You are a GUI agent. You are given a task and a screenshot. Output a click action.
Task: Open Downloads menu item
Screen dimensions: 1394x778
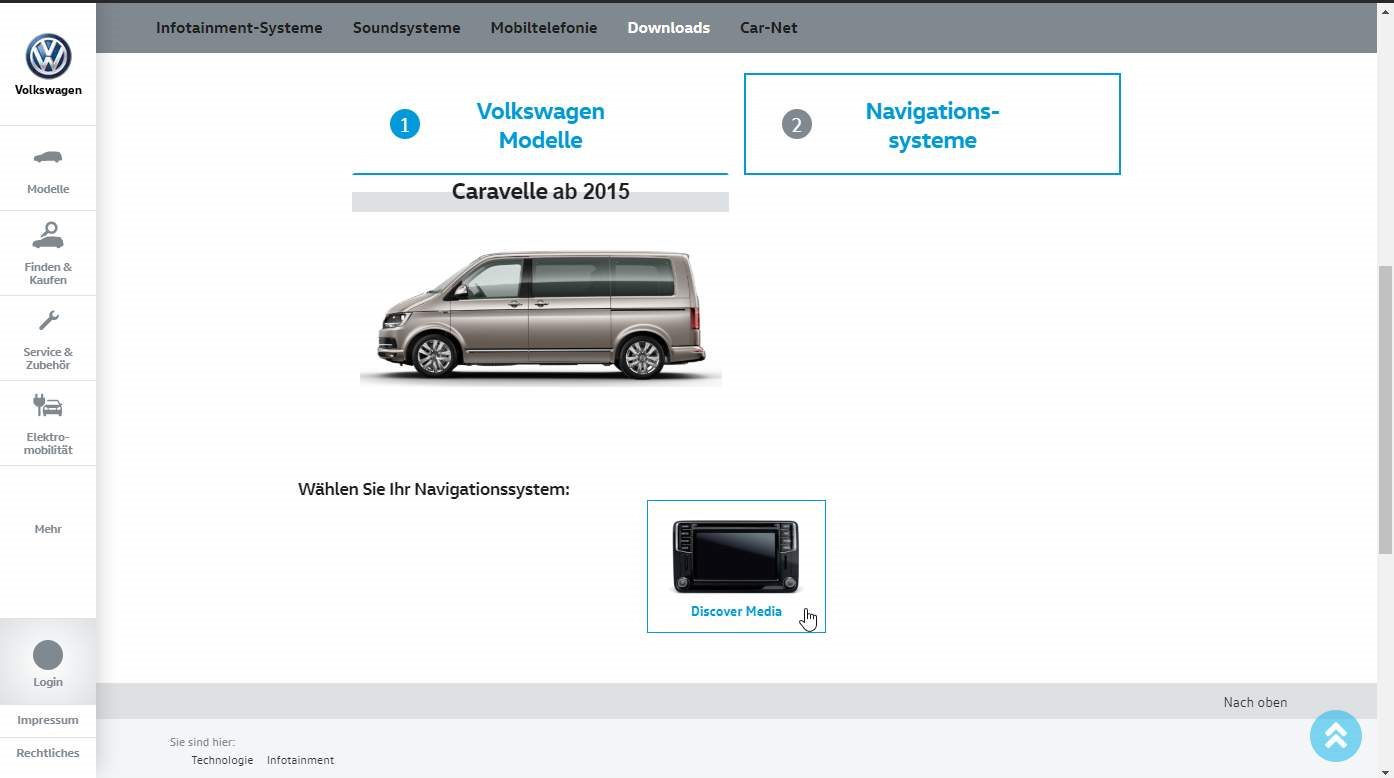click(x=669, y=28)
